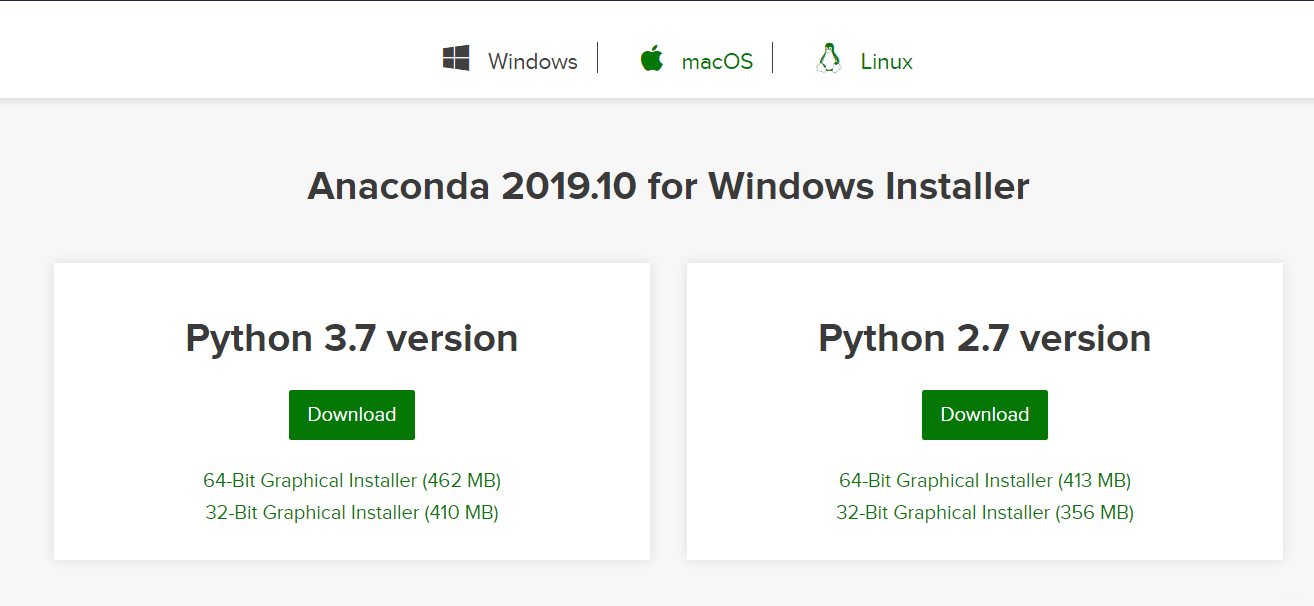Click 64-Bit Graphical Installer (413 MB) for Python 2.7

984,480
